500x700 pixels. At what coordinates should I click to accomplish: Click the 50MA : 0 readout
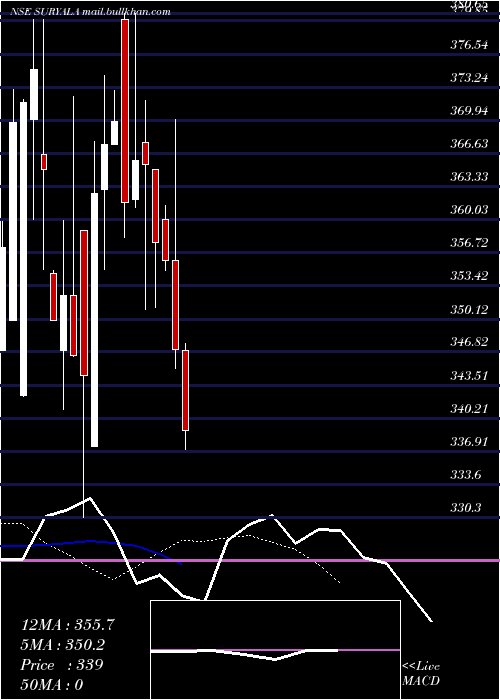[x=52, y=685]
